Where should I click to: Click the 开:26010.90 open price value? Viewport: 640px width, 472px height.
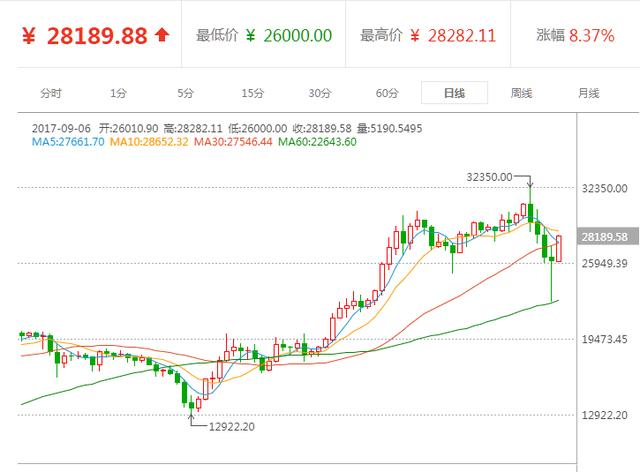pyautogui.click(x=128, y=128)
